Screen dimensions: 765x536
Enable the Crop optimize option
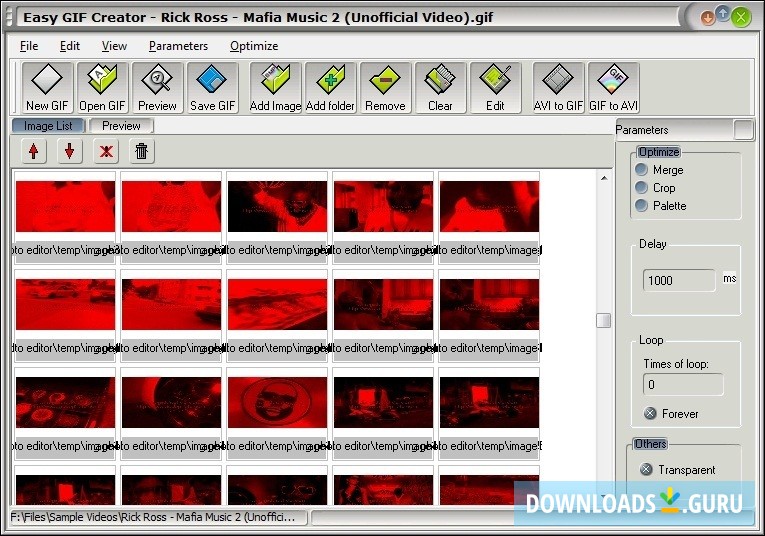click(655, 188)
